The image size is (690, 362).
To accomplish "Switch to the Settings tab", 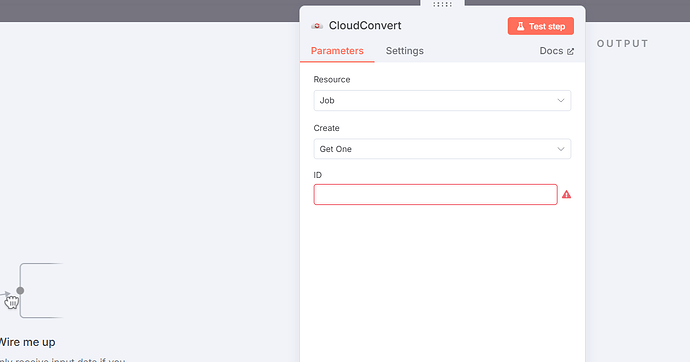I will click(404, 51).
